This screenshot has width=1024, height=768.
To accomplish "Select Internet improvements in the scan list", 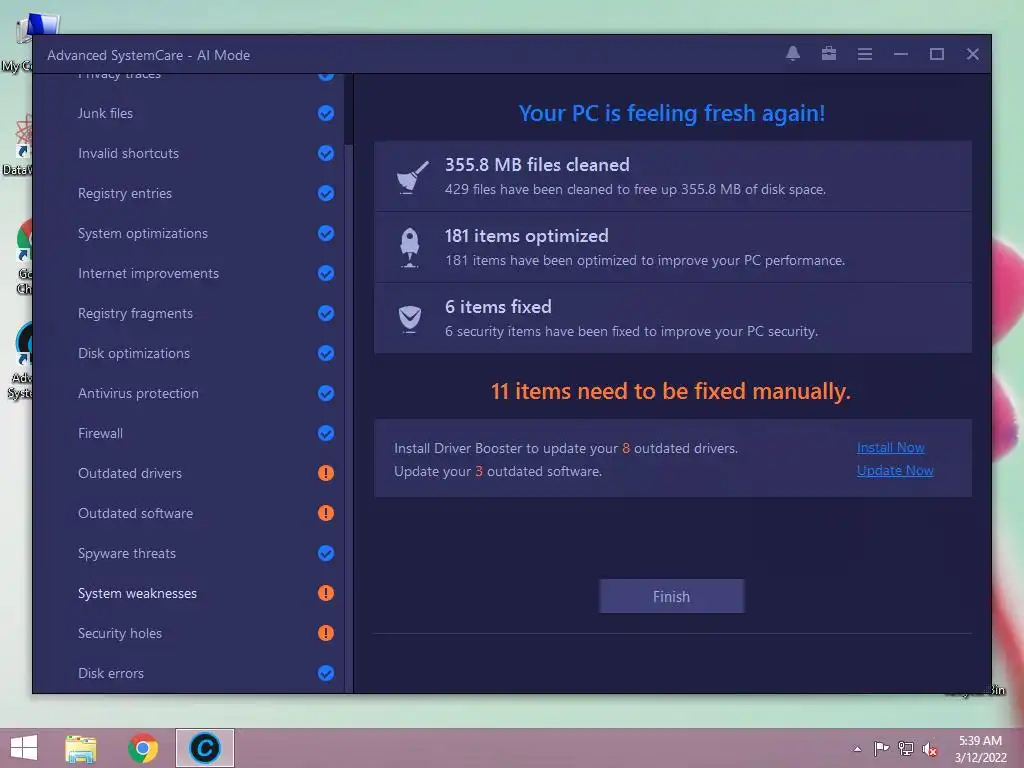I will point(148,273).
